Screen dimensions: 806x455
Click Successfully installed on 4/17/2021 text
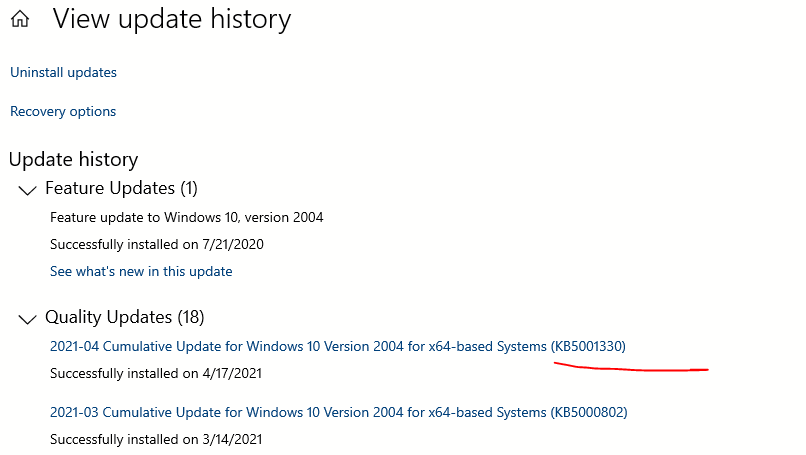[156, 373]
